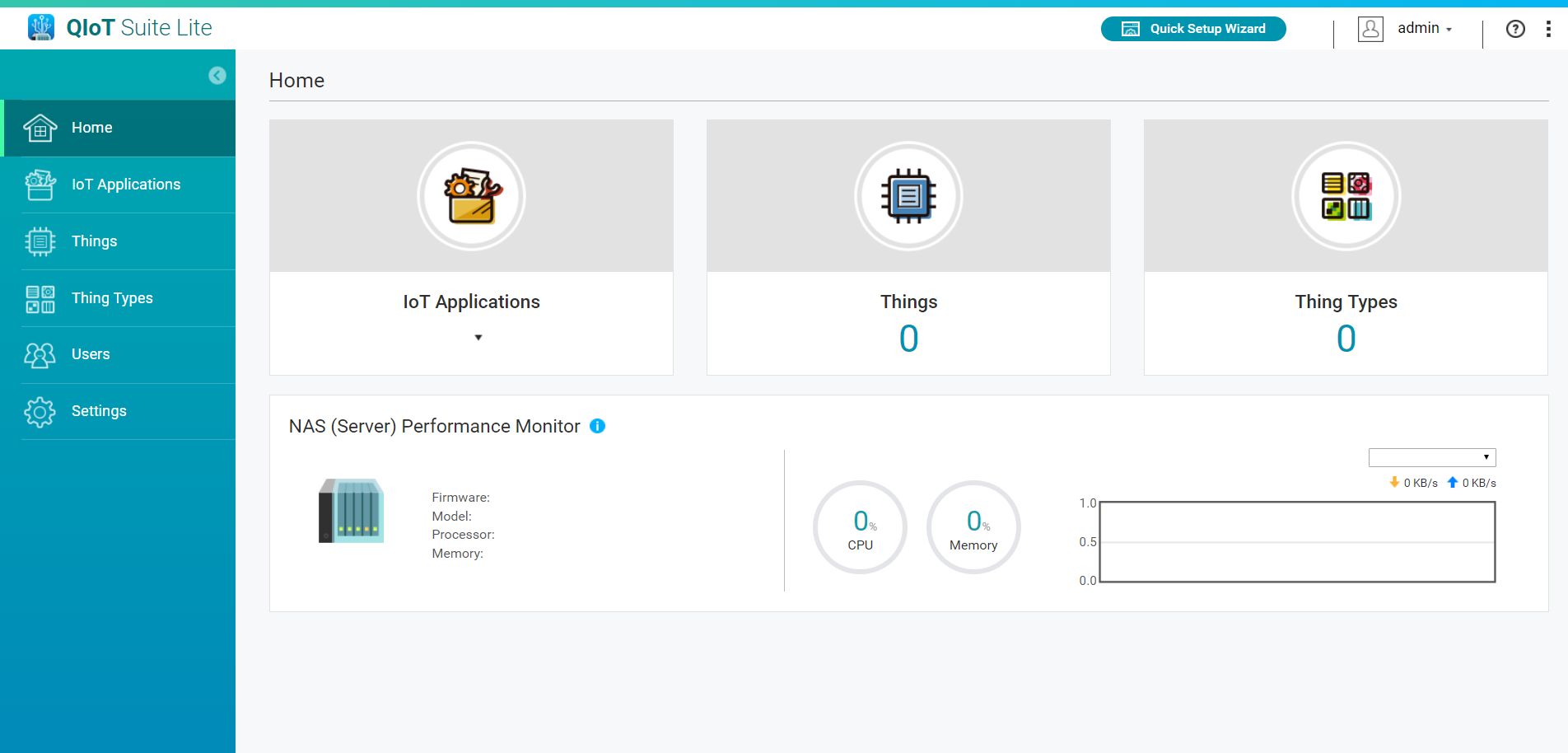
Task: Click the Things card title
Action: pyautogui.click(x=908, y=302)
